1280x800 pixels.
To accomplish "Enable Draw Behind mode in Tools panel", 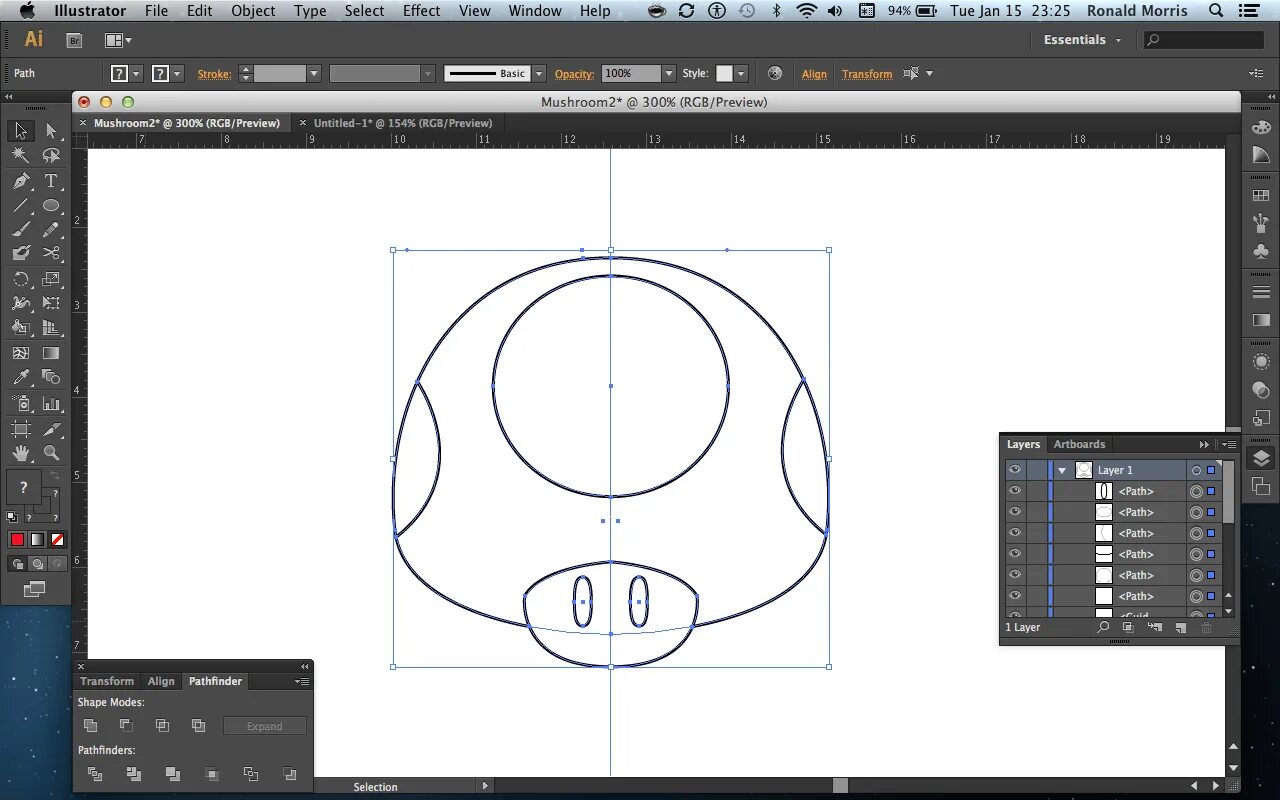I will 37,564.
